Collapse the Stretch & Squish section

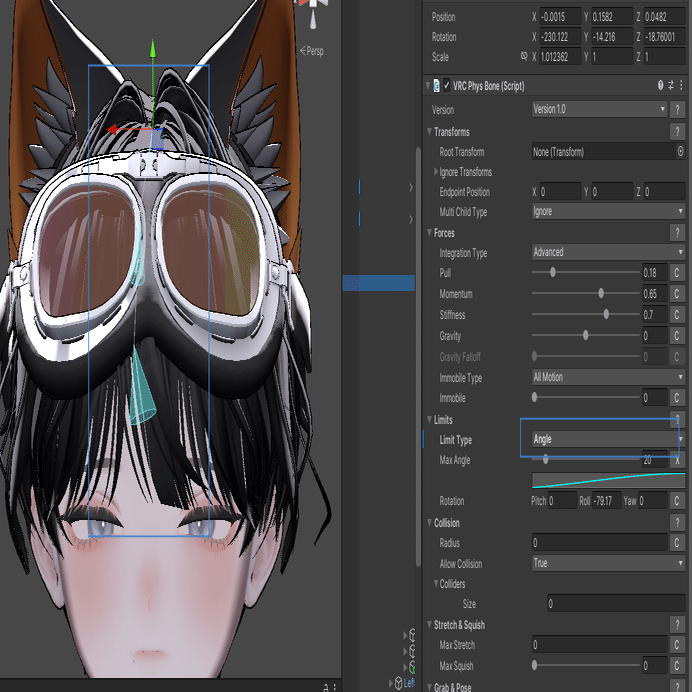click(429, 624)
